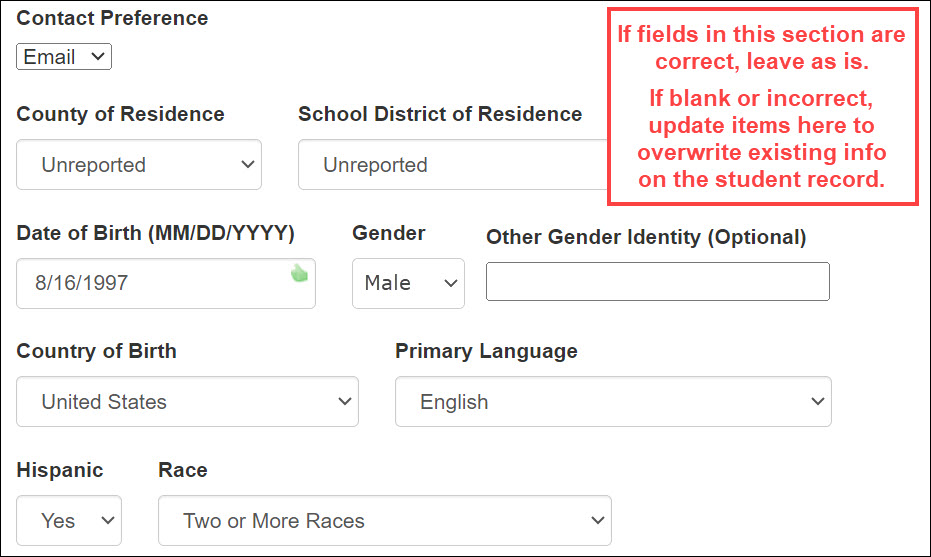The image size is (931, 557).
Task: Expand the County of Residence dropdown
Action: [139, 165]
